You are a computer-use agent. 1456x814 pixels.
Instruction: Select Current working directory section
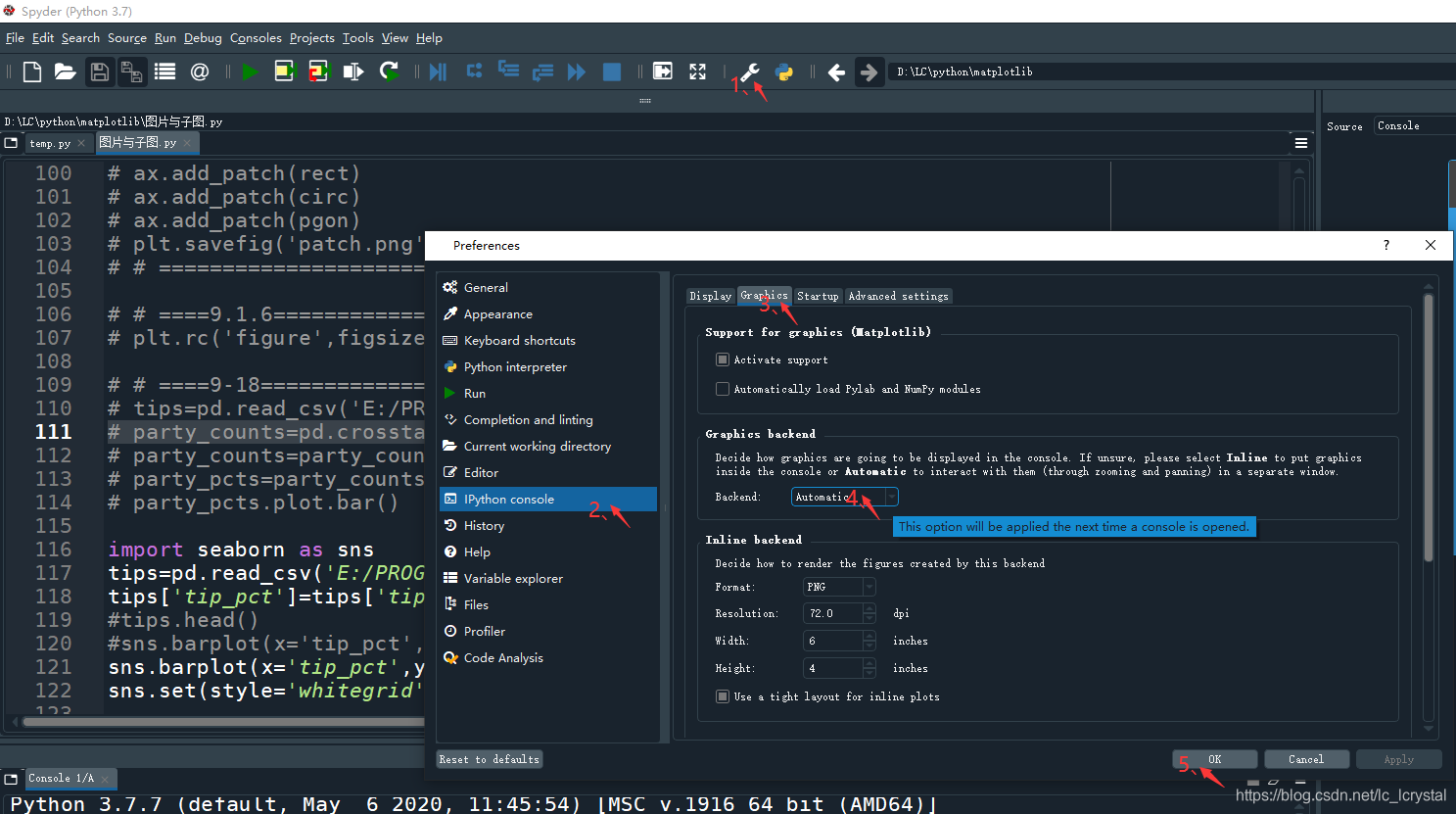(547, 446)
